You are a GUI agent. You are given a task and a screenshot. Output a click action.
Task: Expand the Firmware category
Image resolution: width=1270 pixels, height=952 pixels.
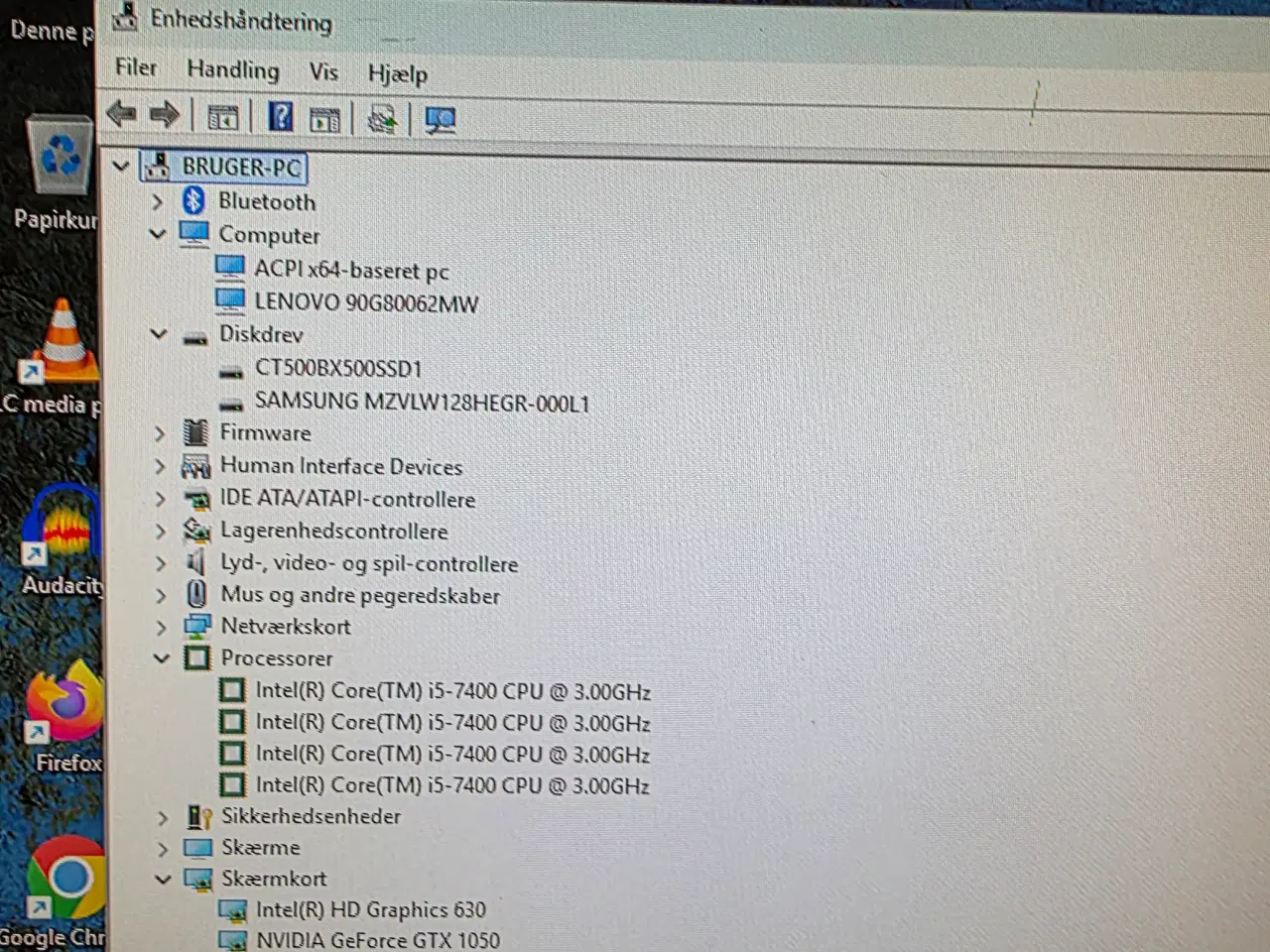point(159,433)
